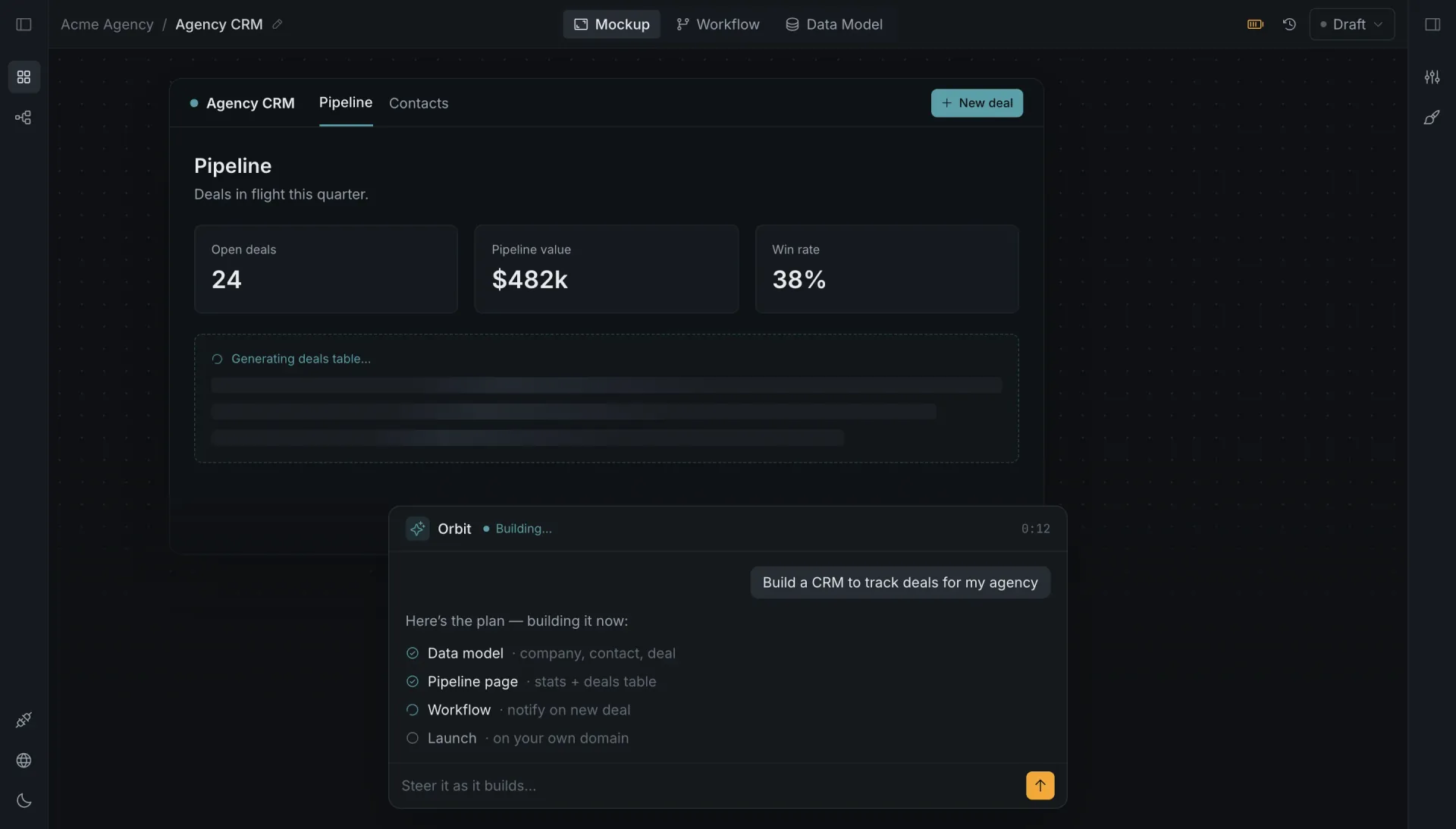1456x829 pixels.
Task: Select the paintbrush theme icon
Action: pos(1432,118)
